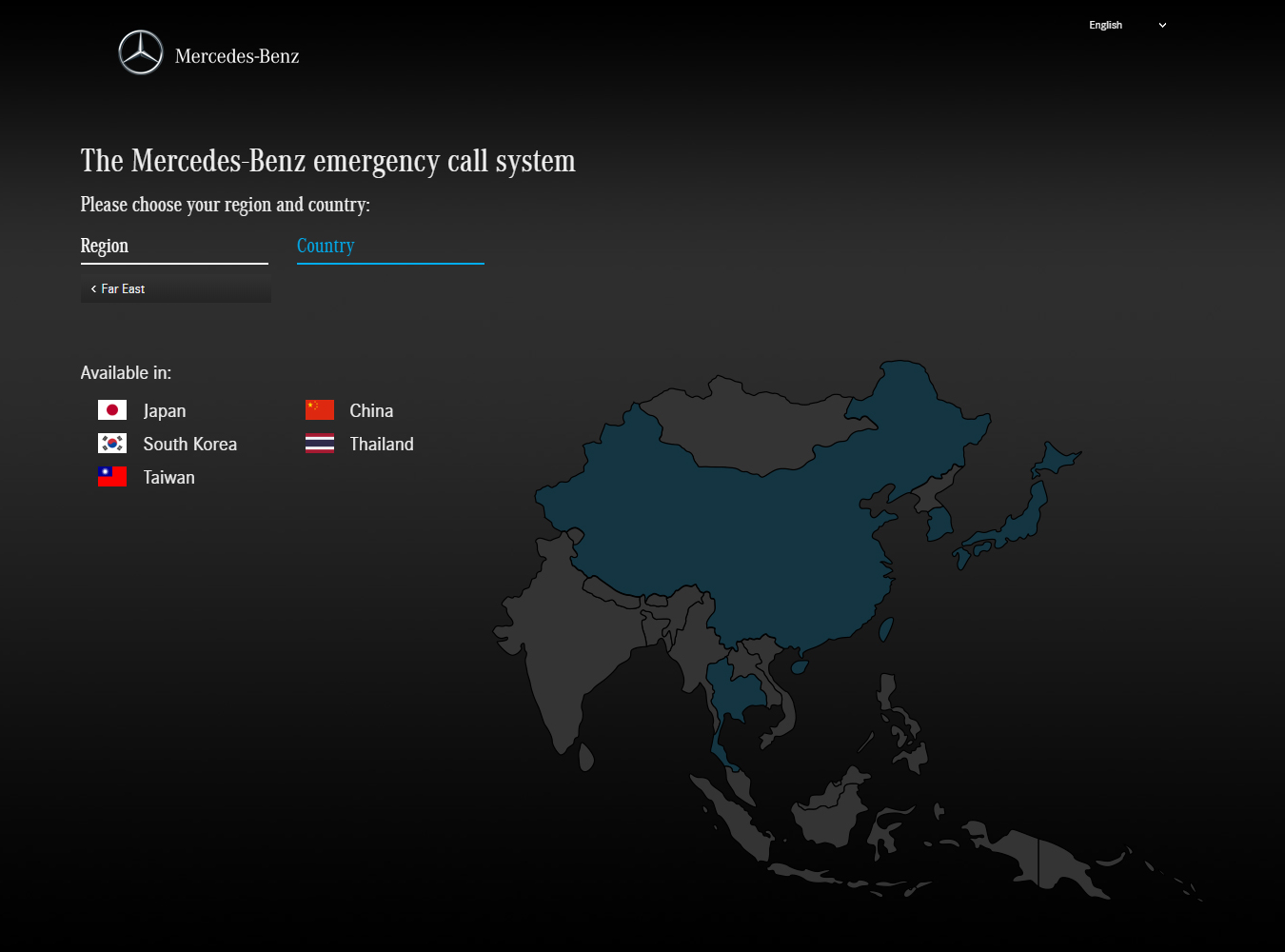The image size is (1285, 952).
Task: Choose China from the country list
Action: tap(371, 411)
